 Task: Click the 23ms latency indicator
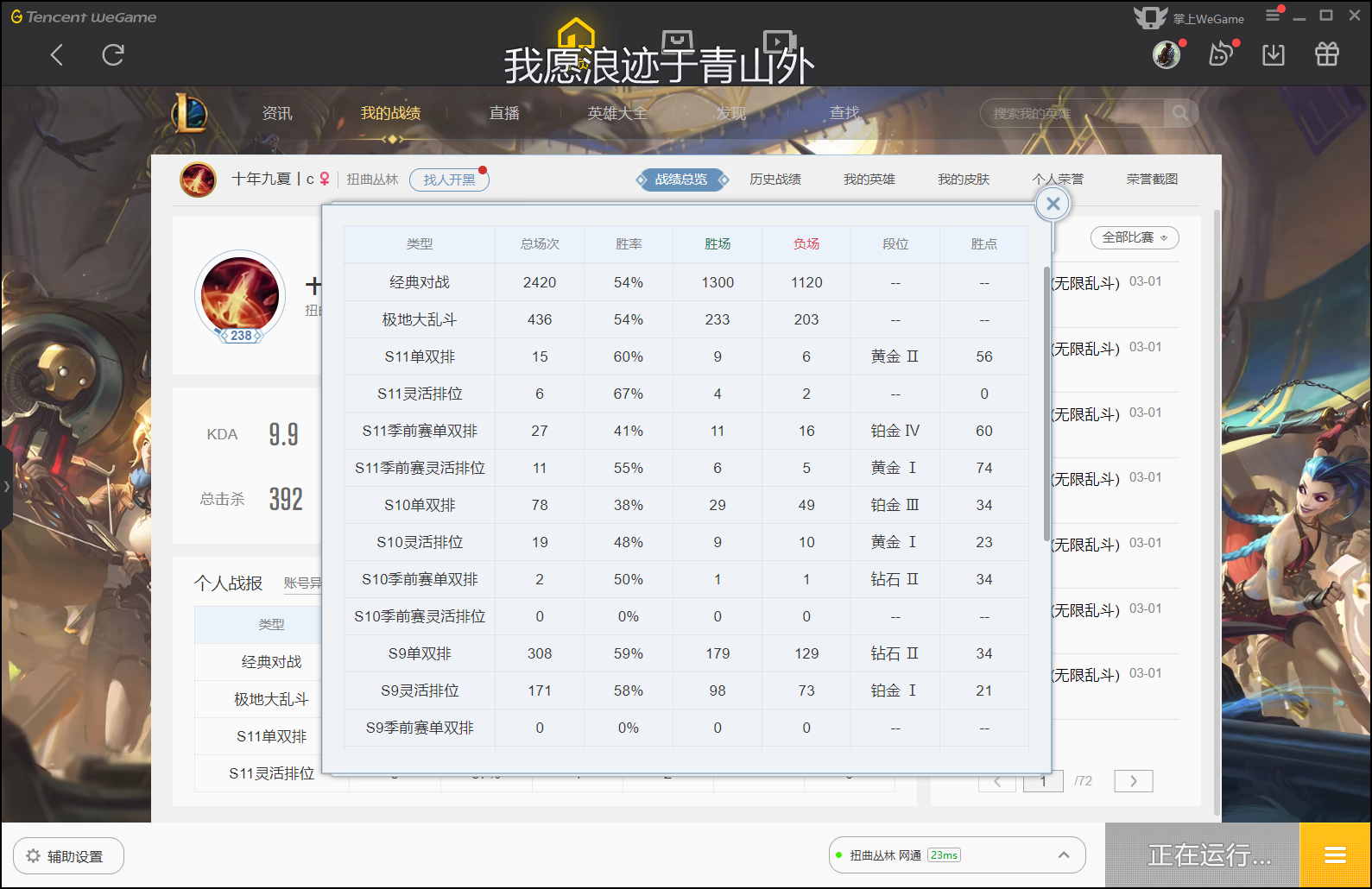tap(945, 855)
